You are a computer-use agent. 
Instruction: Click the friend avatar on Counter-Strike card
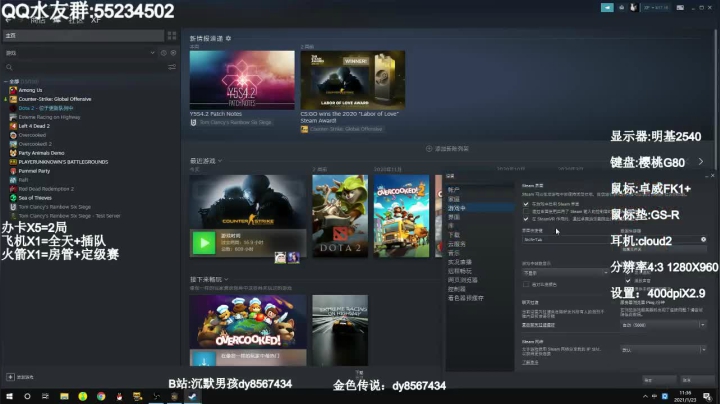(280, 258)
